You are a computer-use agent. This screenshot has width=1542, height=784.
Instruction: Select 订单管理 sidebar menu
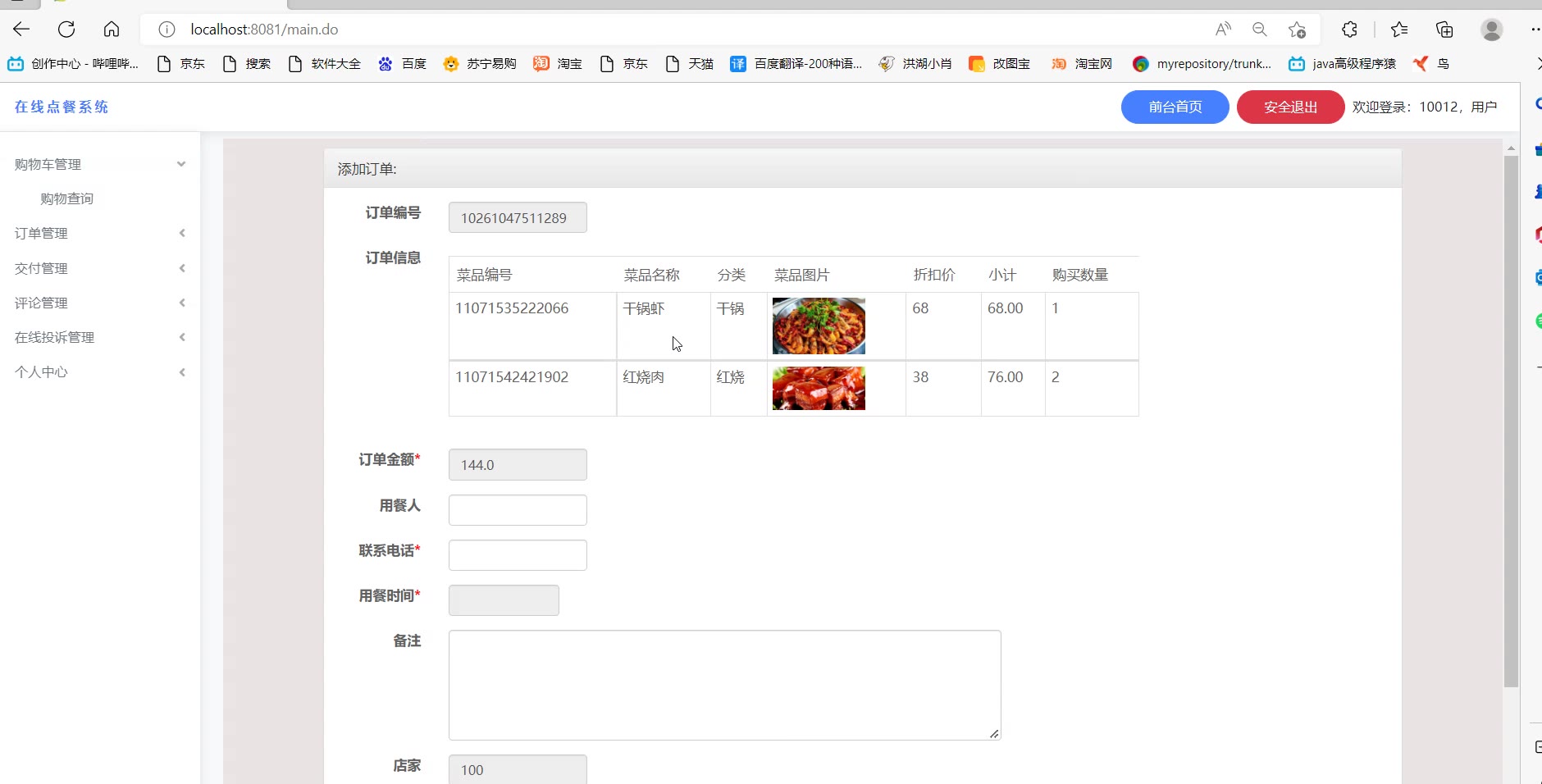(x=41, y=233)
